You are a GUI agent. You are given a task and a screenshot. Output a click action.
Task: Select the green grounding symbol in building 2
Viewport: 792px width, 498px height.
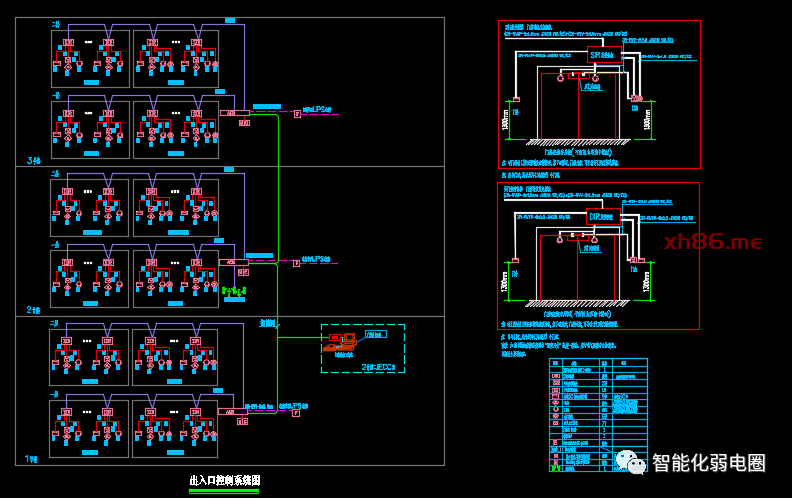(x=232, y=293)
